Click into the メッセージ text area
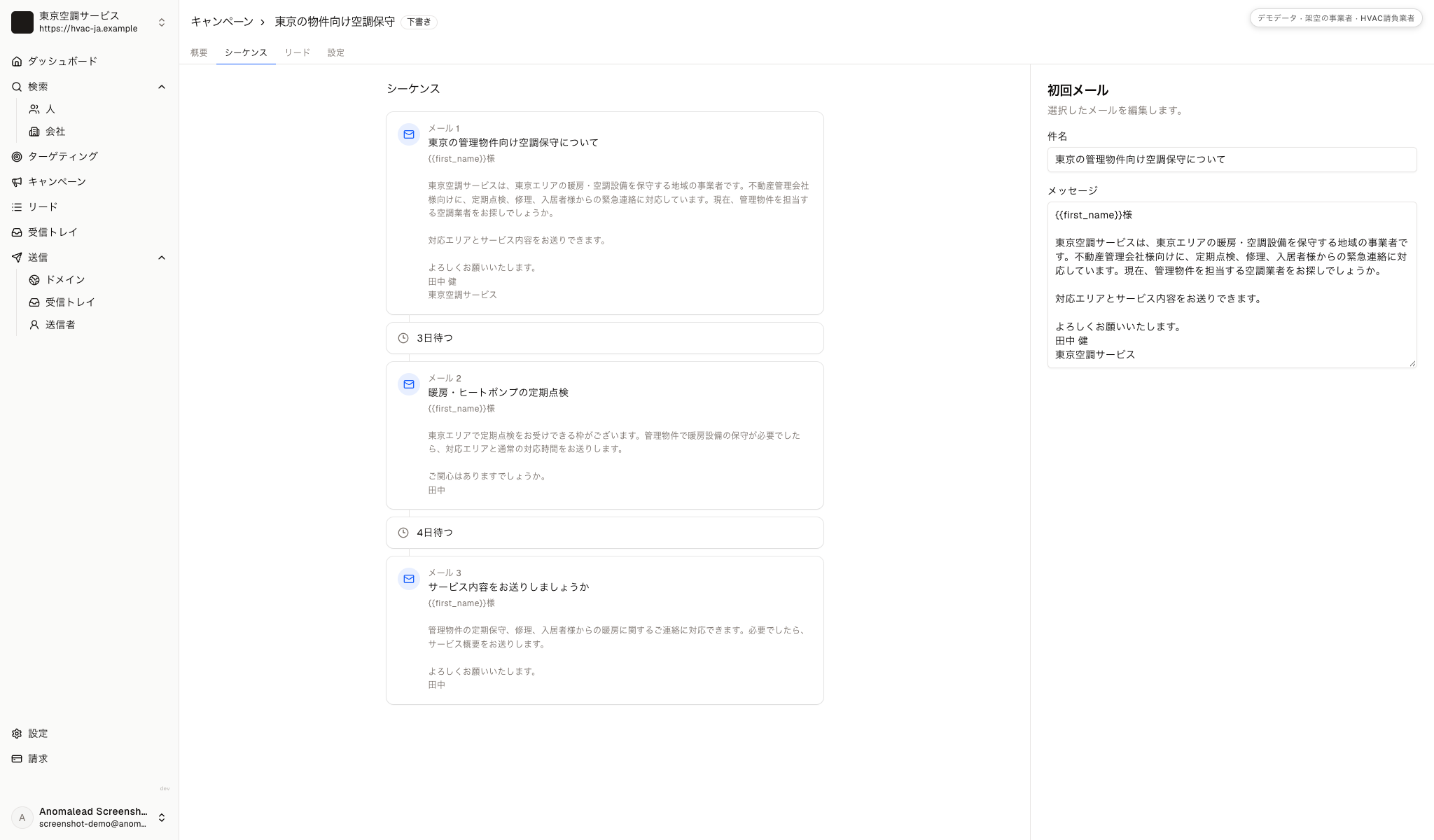Screen dimensions: 1434x840 pos(1232,285)
